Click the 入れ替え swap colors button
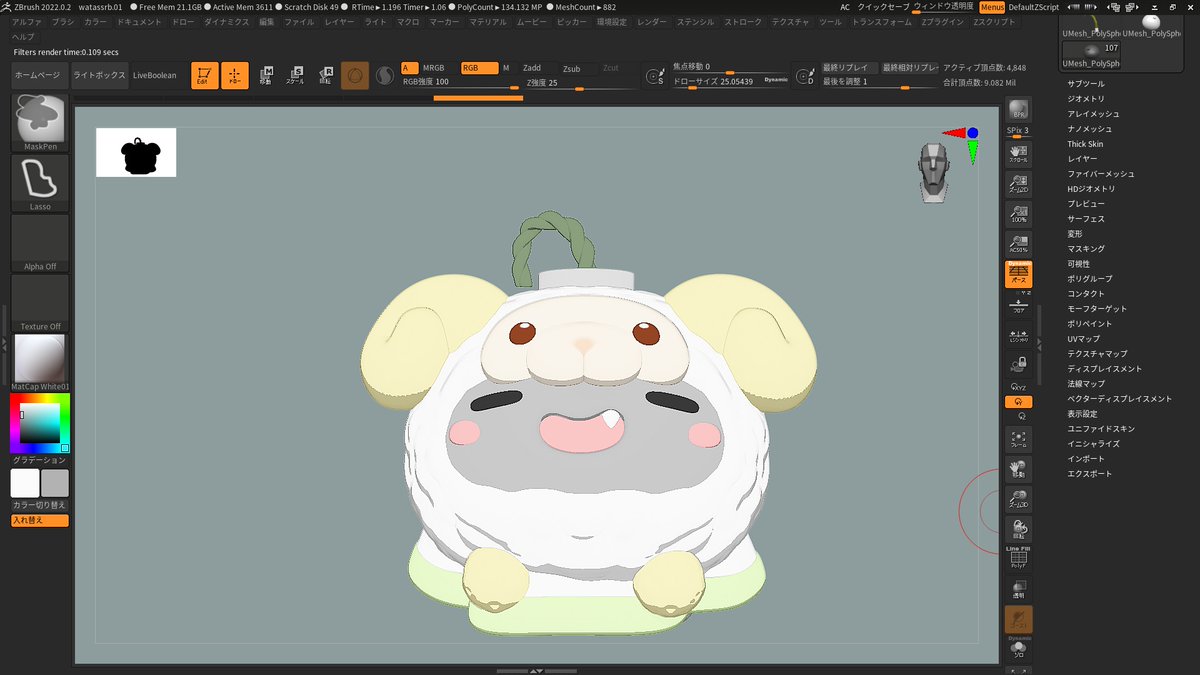Viewport: 1200px width, 675px height. point(40,520)
